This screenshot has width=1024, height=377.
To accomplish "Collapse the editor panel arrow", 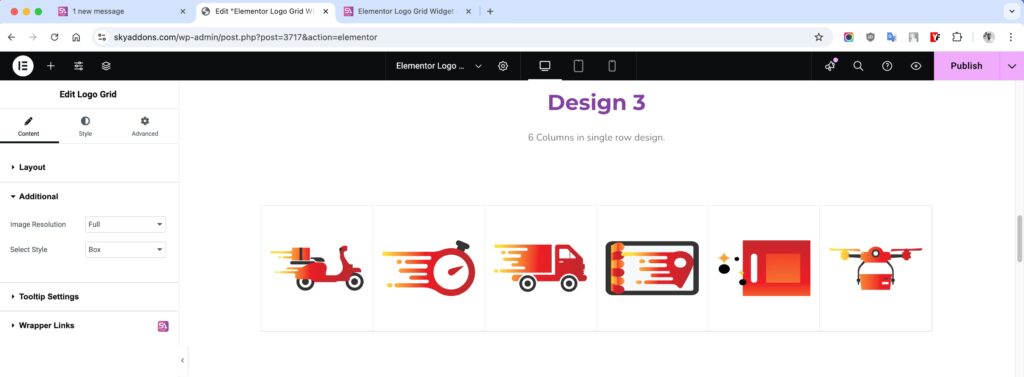I will [x=182, y=360].
